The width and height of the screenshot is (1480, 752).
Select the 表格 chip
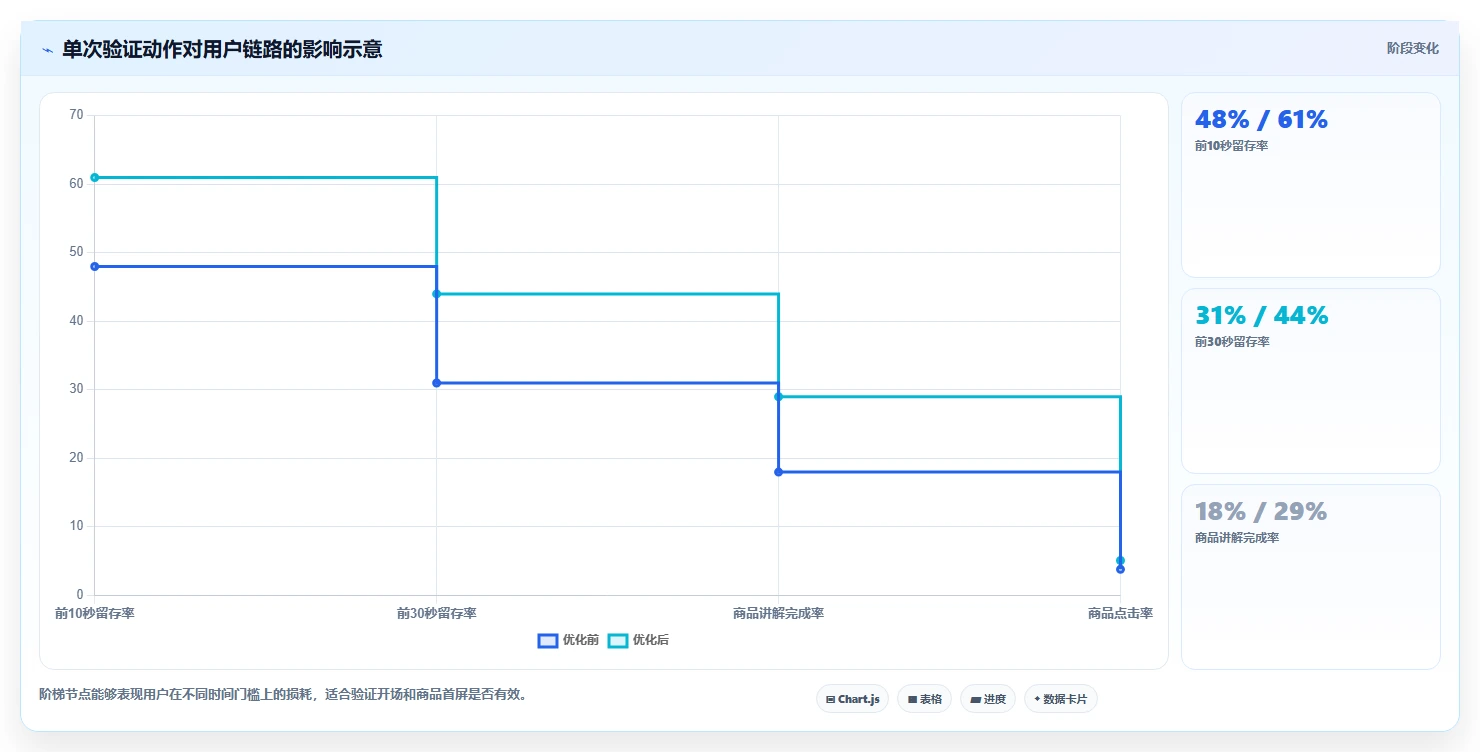(925, 699)
